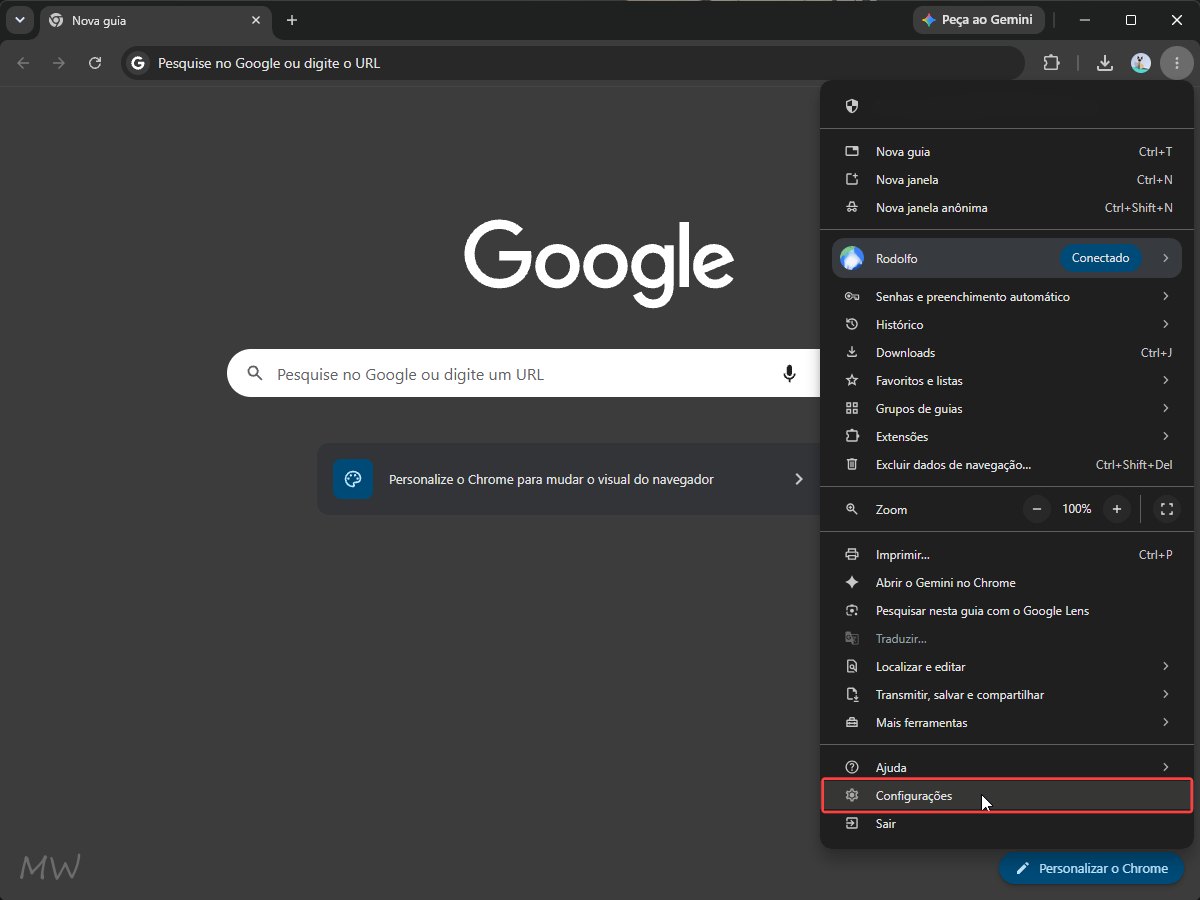Screen dimensions: 1200x900
Task: Expand Mais ferramentas submenu
Action: coord(1007,723)
